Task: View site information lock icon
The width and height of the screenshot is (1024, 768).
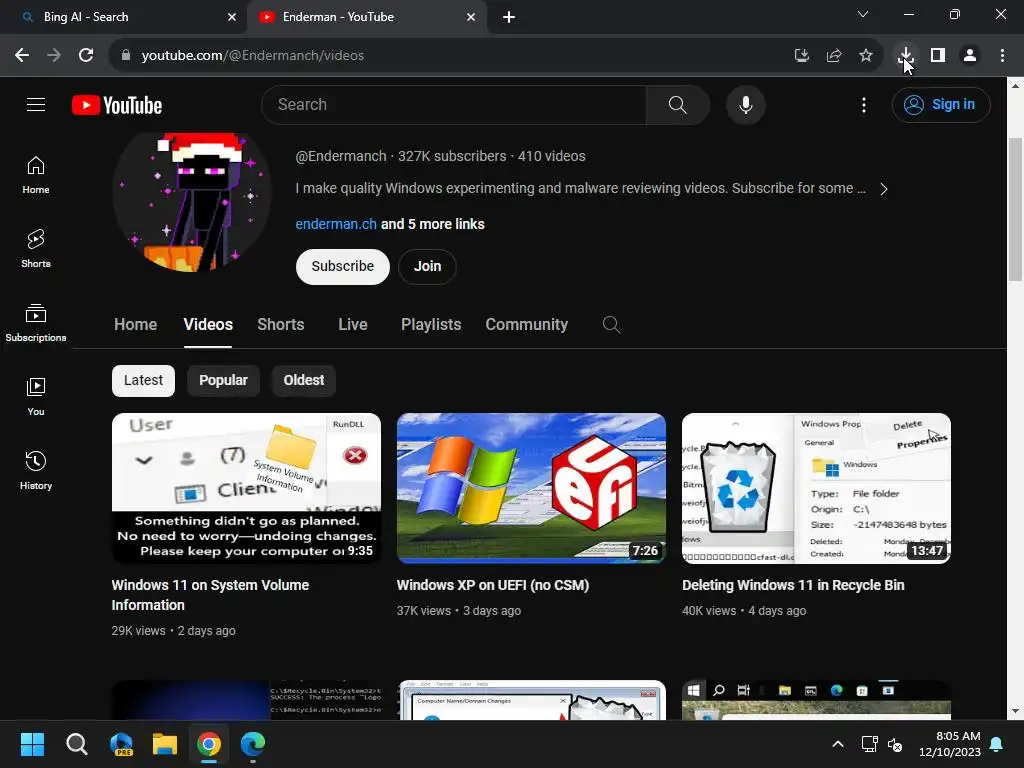Action: (126, 55)
